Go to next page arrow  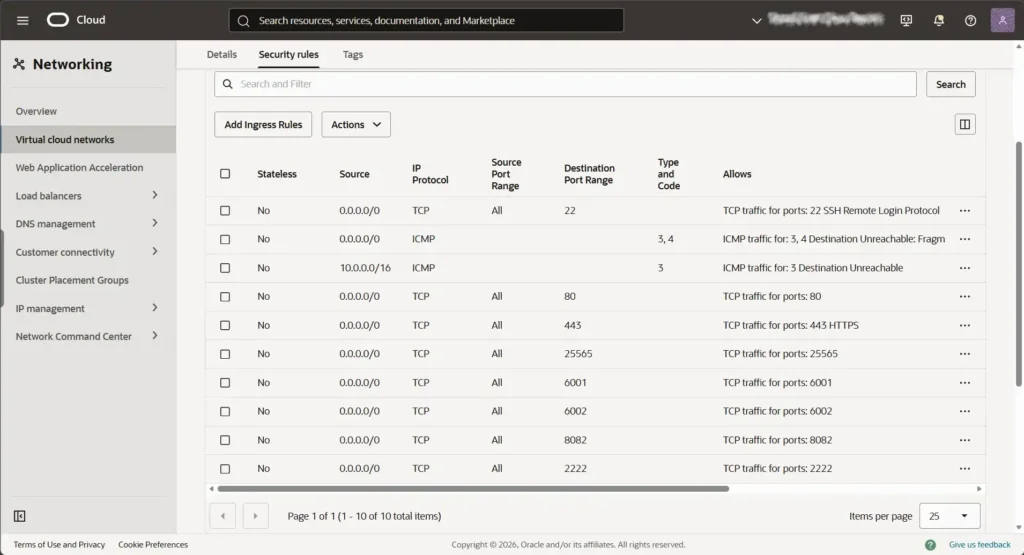tap(255, 516)
